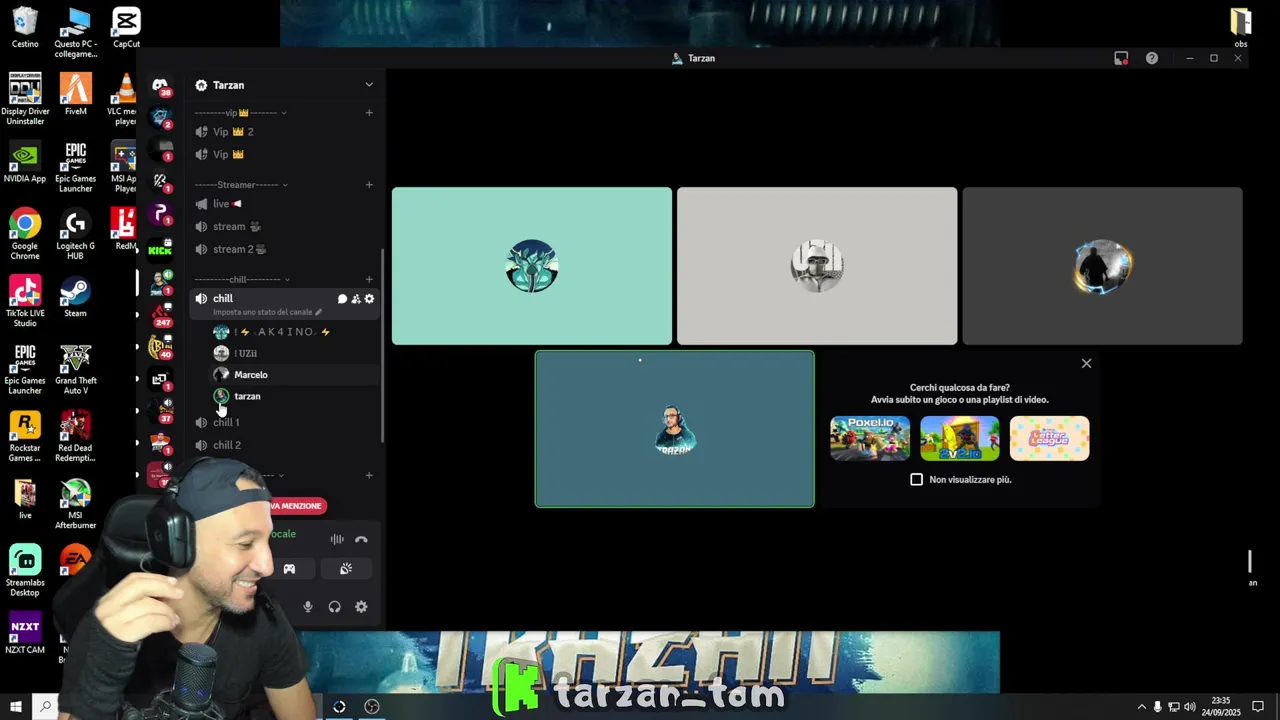Viewport: 1280px width, 720px height.
Task: Open noise suppression waveform icon
Action: pos(337,540)
